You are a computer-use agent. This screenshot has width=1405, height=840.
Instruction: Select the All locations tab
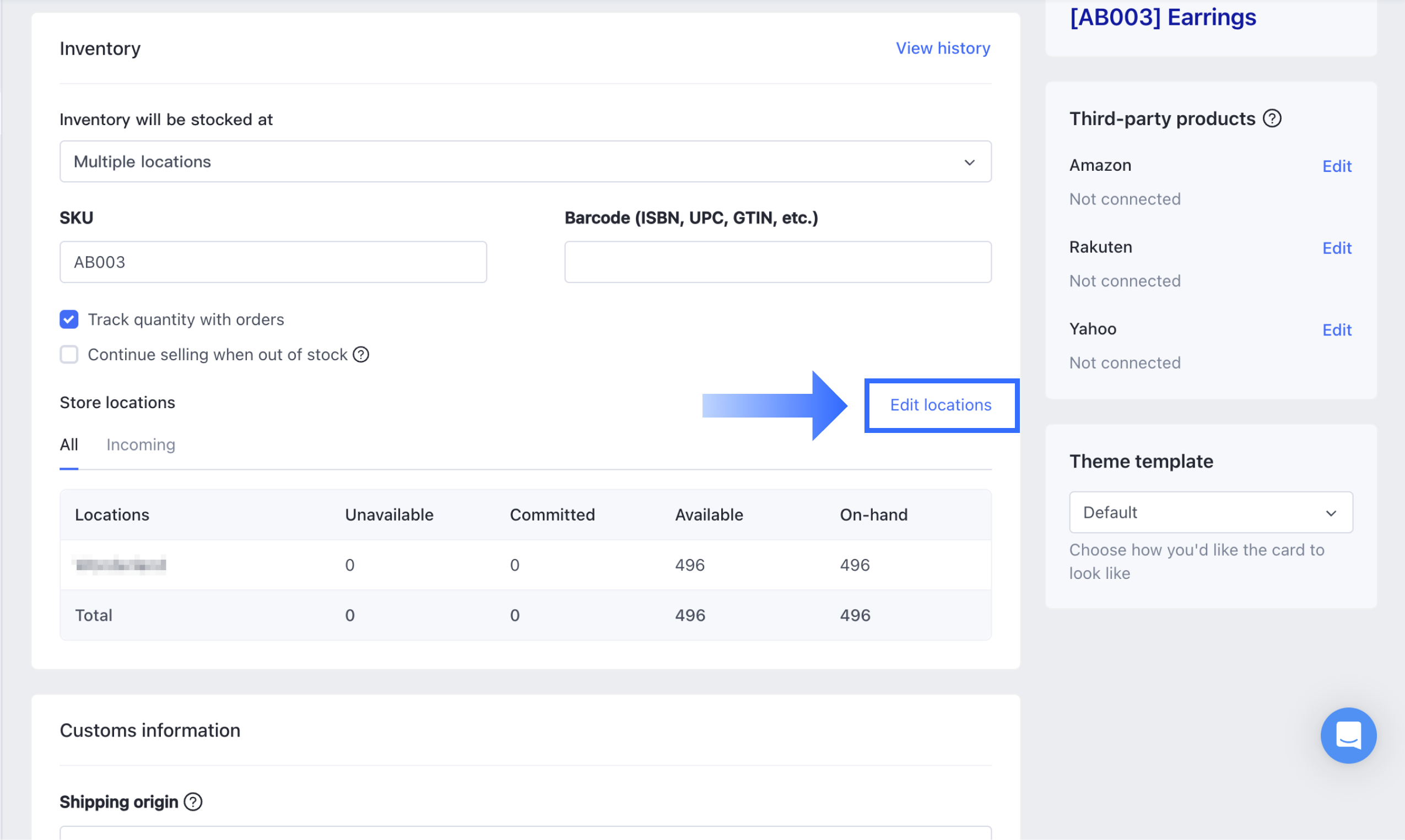click(69, 445)
